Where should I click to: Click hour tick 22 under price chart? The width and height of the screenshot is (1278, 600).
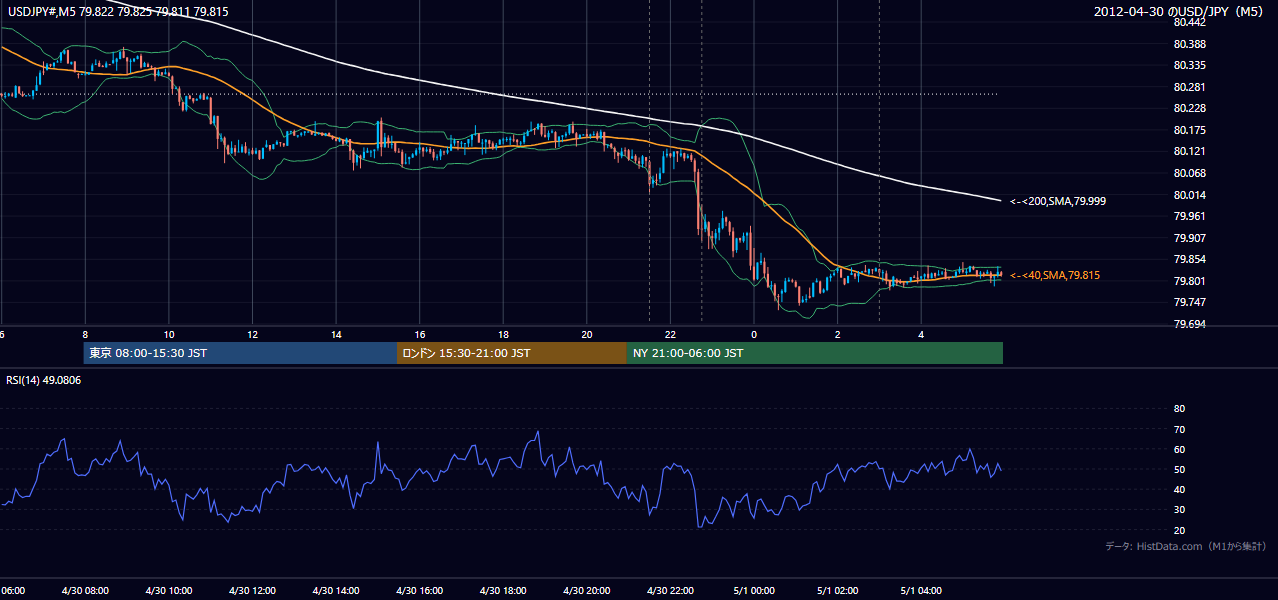pyautogui.click(x=671, y=335)
